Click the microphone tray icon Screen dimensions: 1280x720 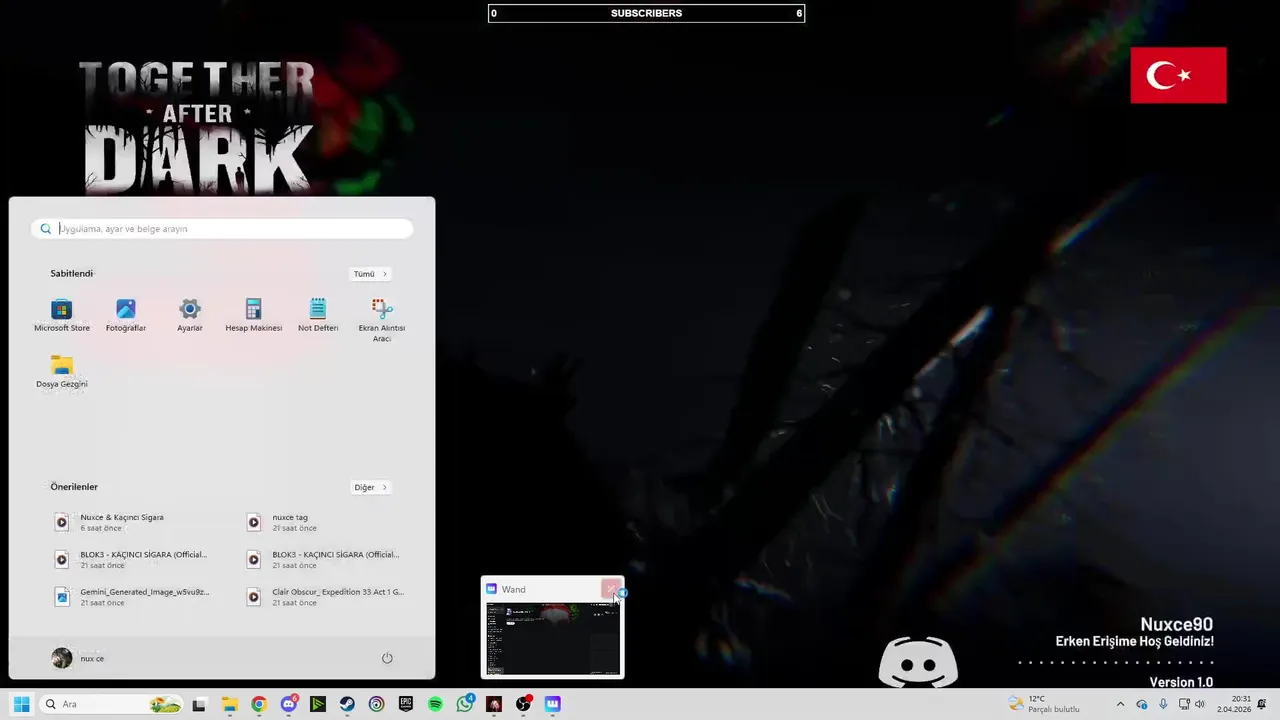(x=1163, y=704)
